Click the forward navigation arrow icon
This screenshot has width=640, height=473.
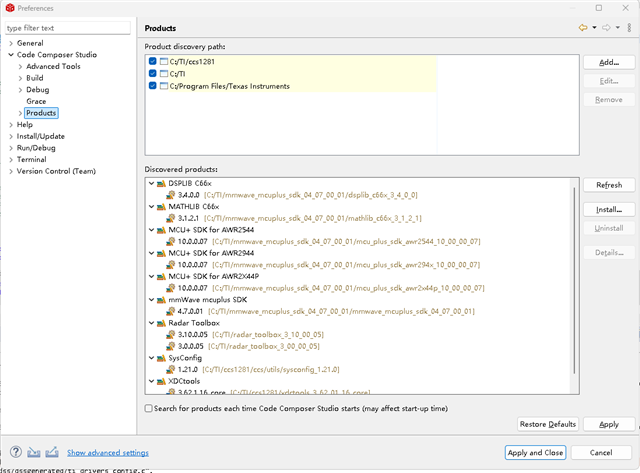(606, 28)
